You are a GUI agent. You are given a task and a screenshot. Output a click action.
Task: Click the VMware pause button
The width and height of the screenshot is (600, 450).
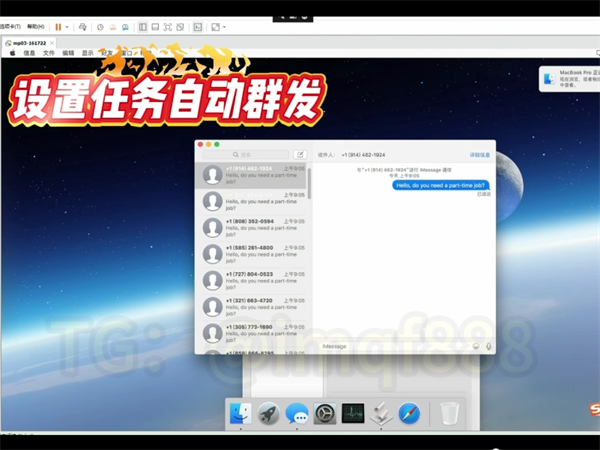[57, 27]
